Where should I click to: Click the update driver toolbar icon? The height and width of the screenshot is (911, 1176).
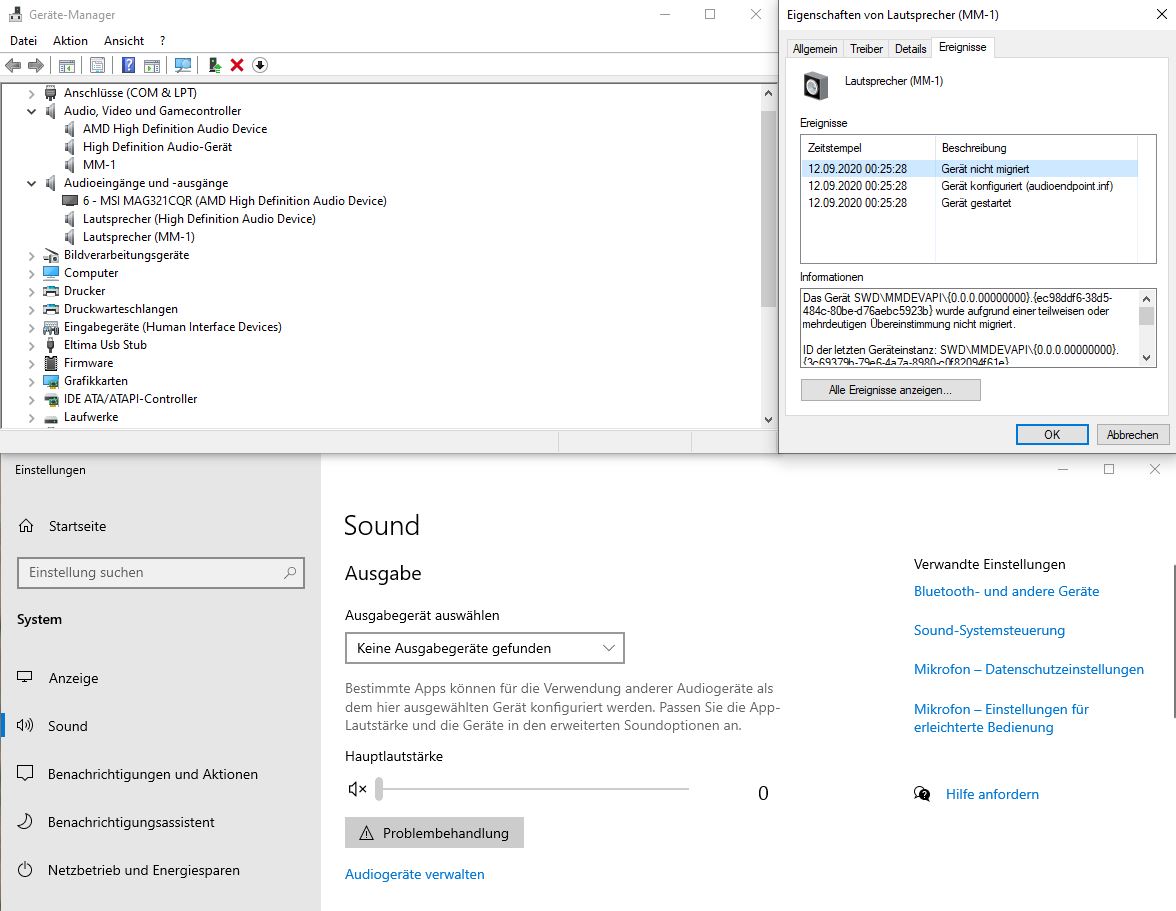(214, 65)
